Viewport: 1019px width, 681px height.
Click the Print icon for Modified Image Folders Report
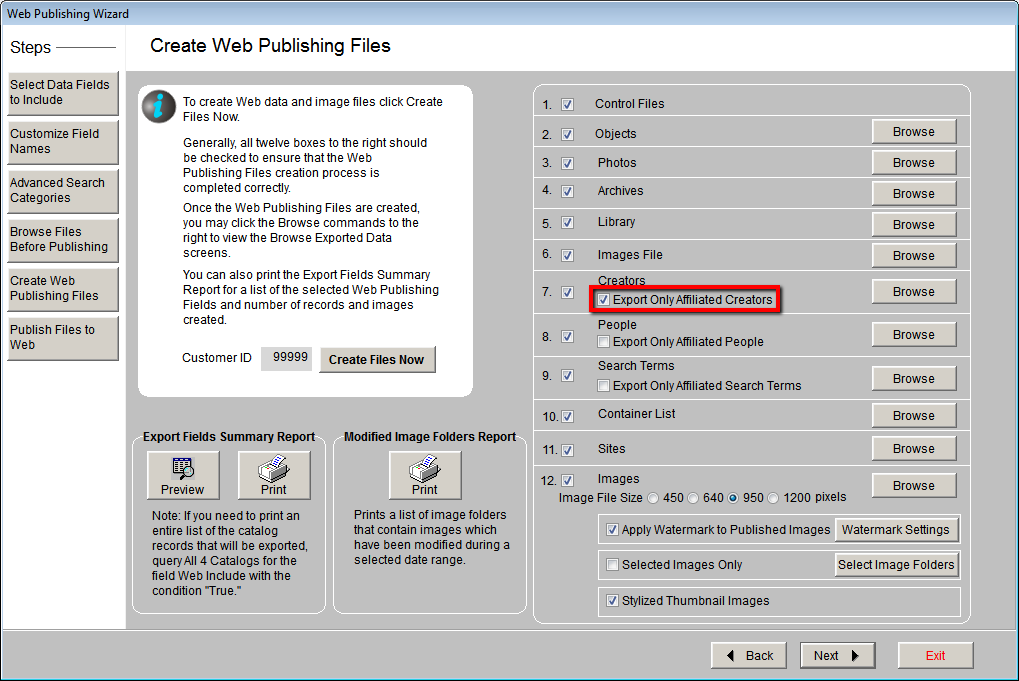coord(424,475)
